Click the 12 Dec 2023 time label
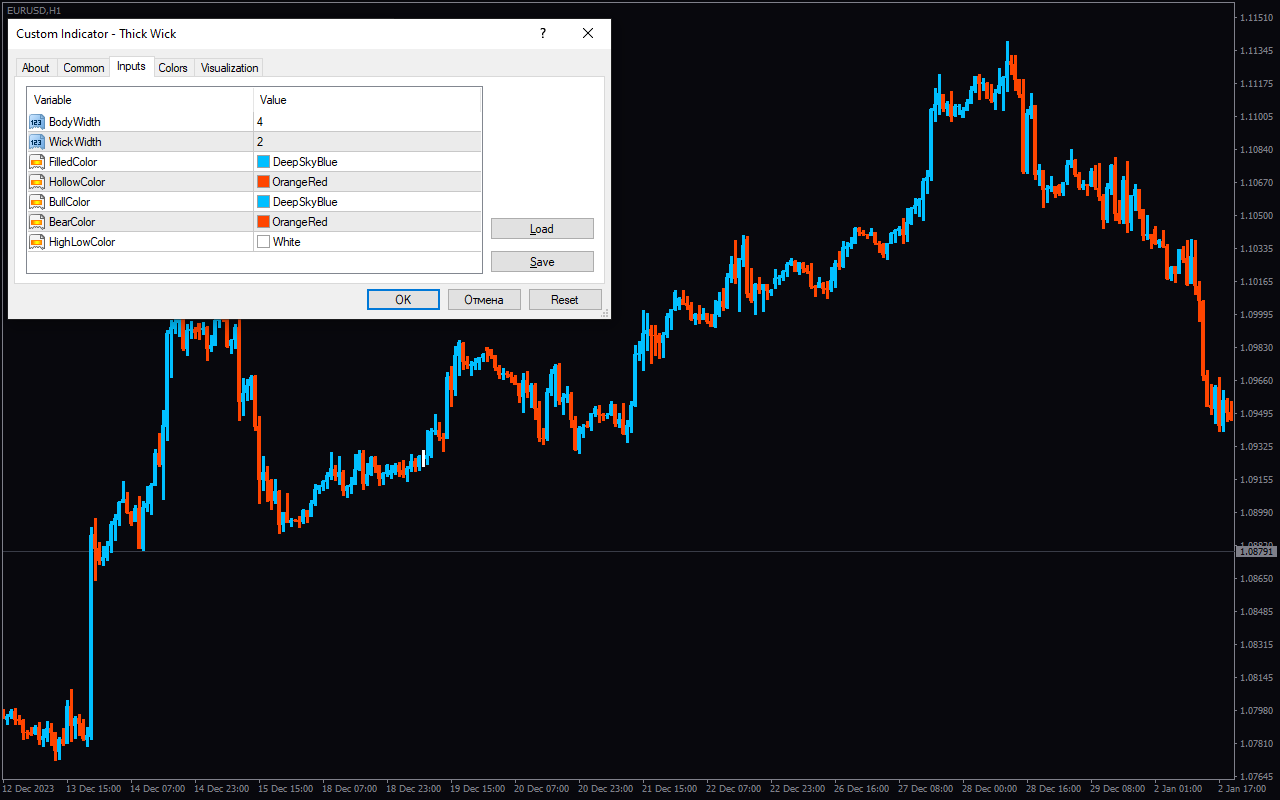 [x=27, y=789]
